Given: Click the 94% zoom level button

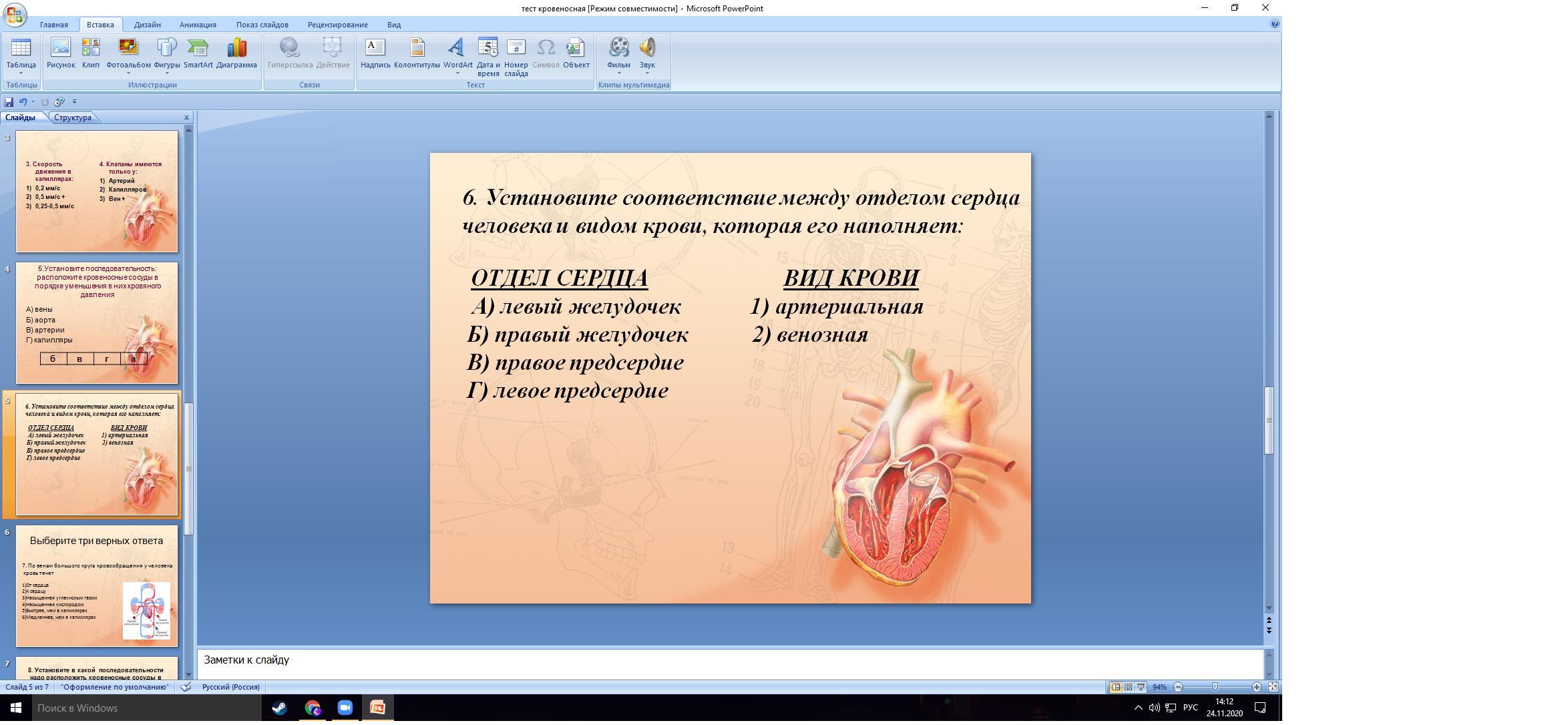Looking at the screenshot, I should pyautogui.click(x=1159, y=687).
